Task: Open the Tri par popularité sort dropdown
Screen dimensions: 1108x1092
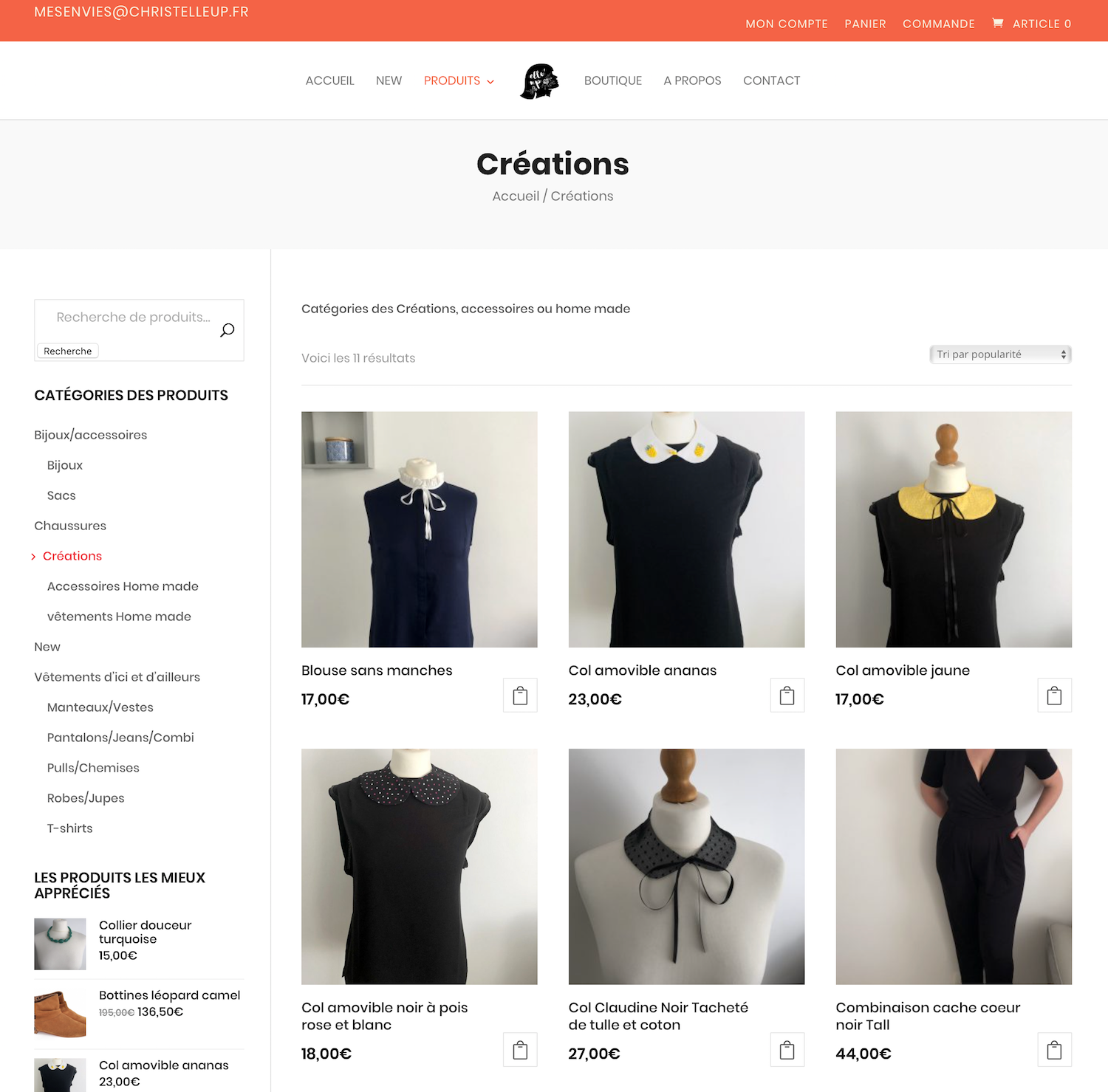Action: pos(1000,354)
